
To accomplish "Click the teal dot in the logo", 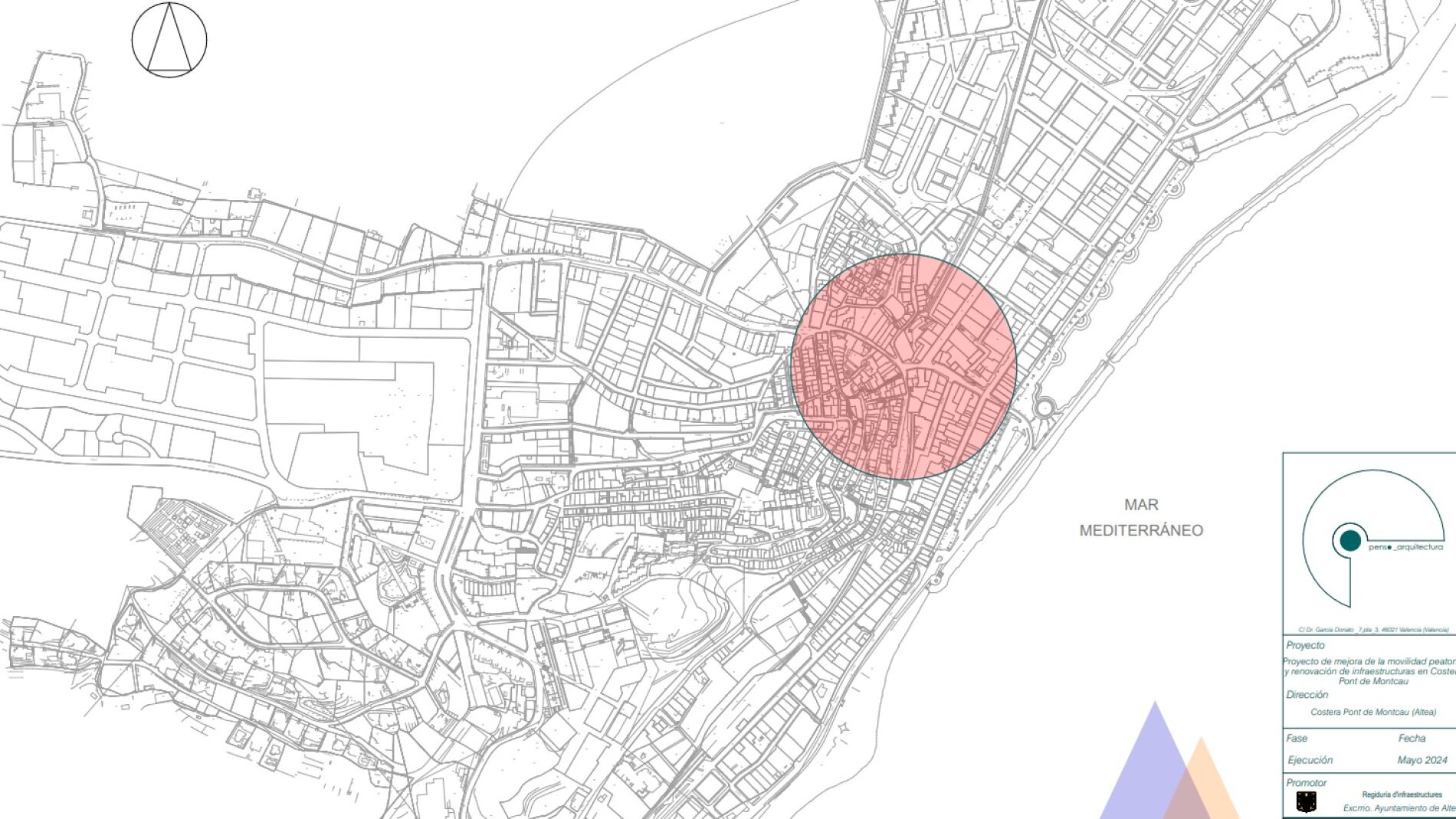I will tap(1350, 540).
